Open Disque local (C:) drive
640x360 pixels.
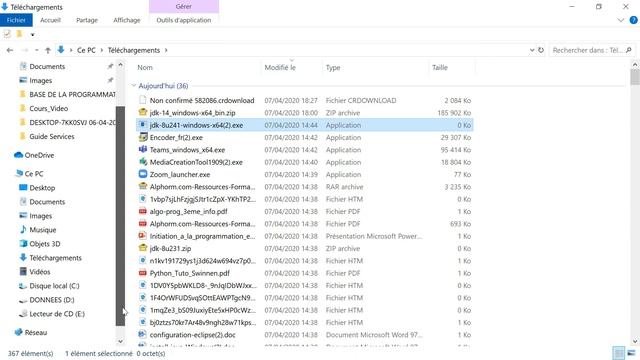(54, 286)
